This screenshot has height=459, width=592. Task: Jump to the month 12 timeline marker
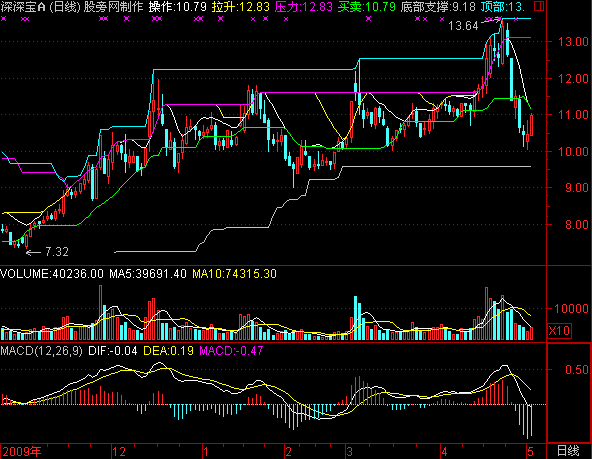[119, 451]
